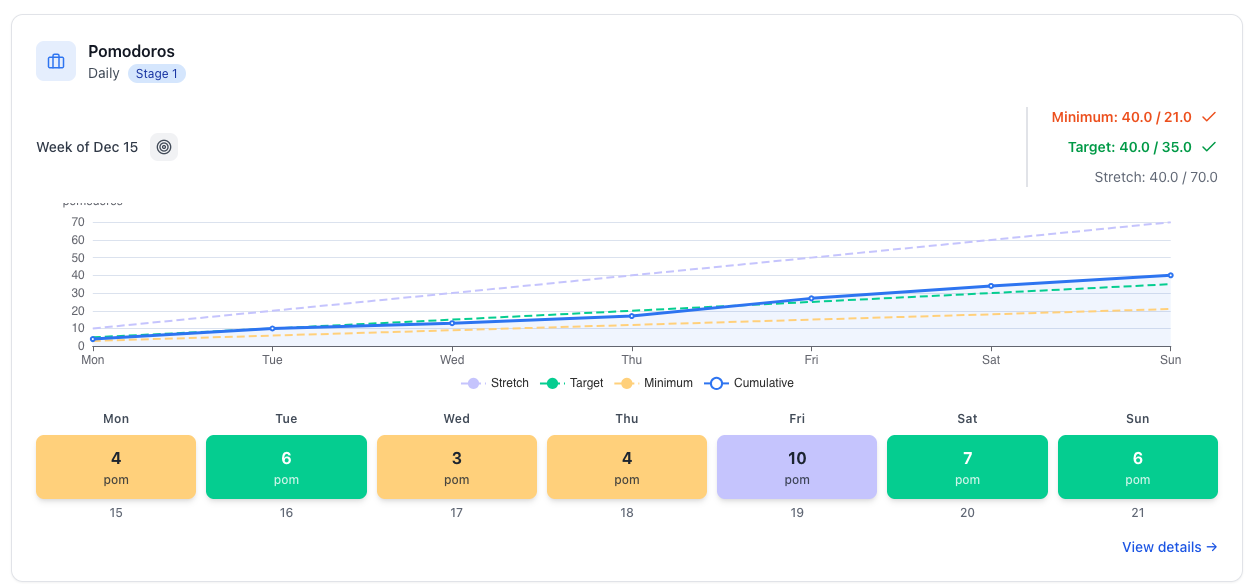Toggle the Cumulative line in chart legend
The height and width of the screenshot is (584, 1249).
[x=749, y=383]
